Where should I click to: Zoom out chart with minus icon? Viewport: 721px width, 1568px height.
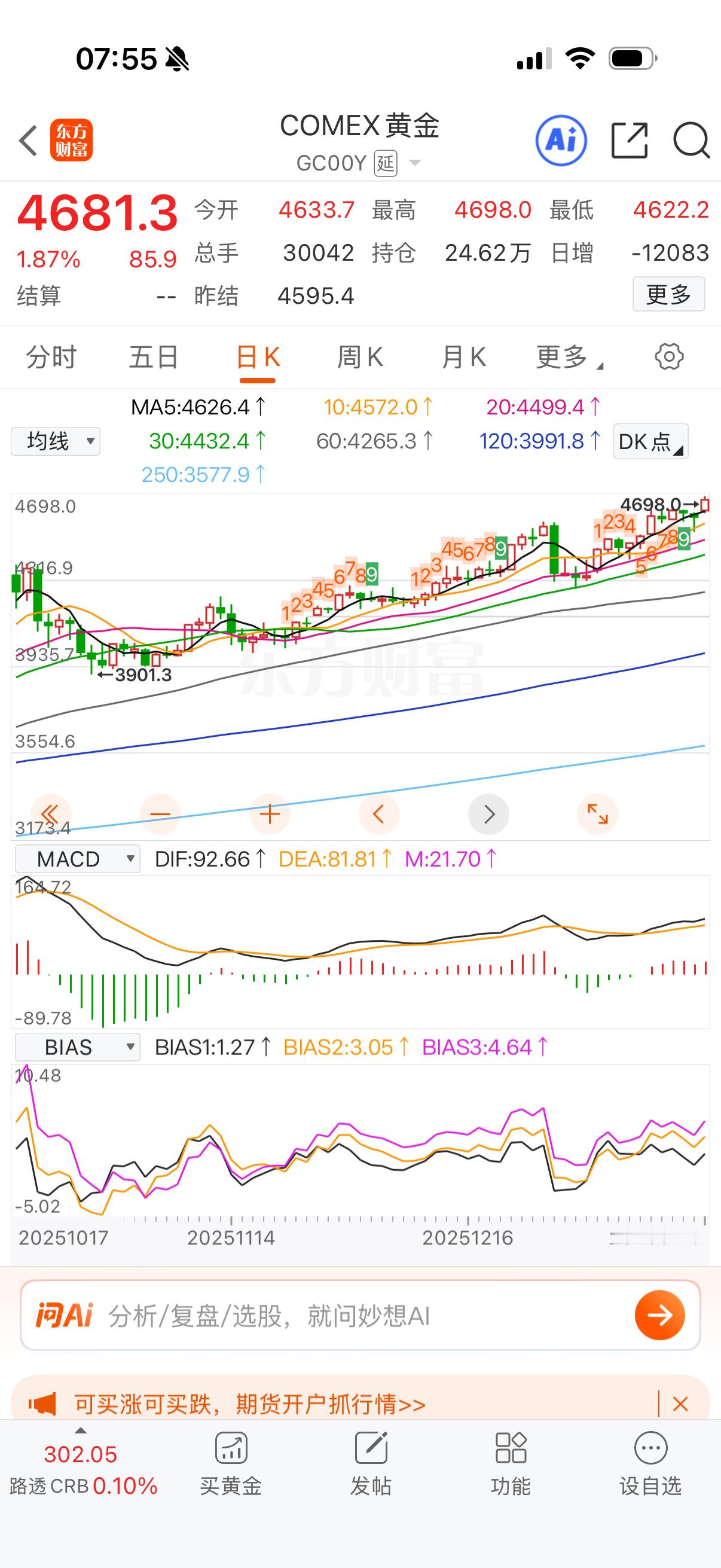tap(160, 814)
